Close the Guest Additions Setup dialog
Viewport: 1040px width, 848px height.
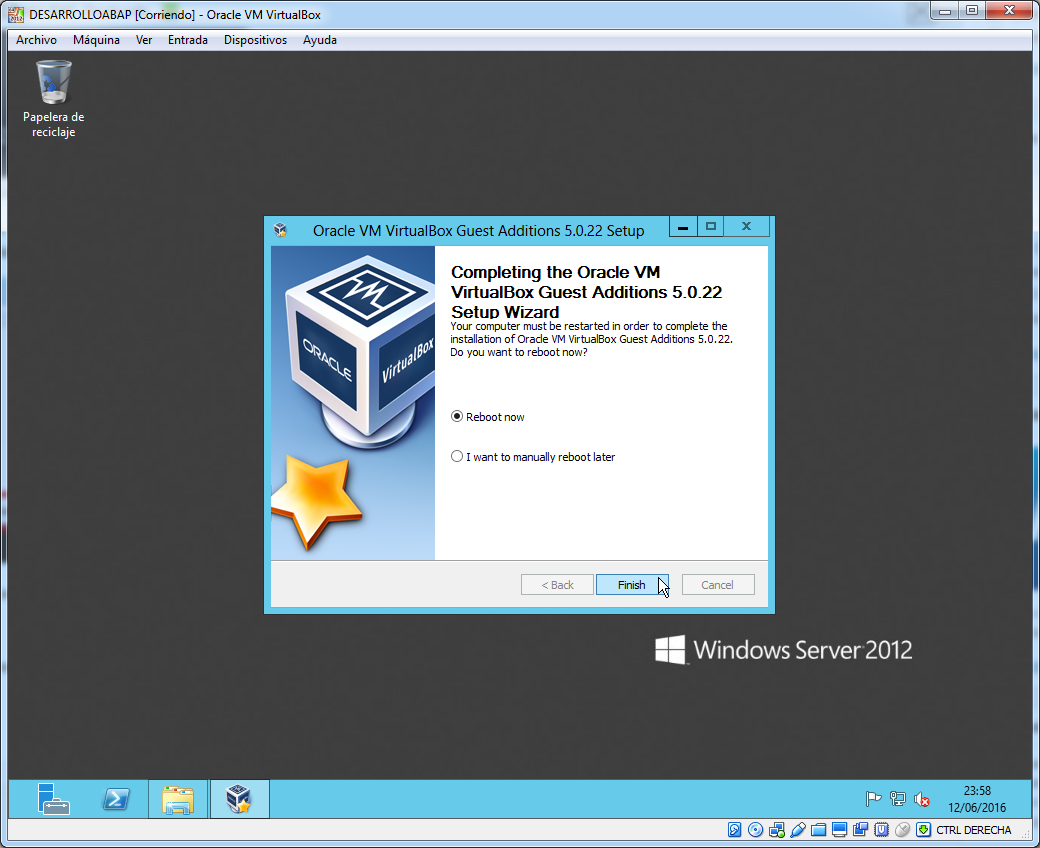[x=747, y=227]
